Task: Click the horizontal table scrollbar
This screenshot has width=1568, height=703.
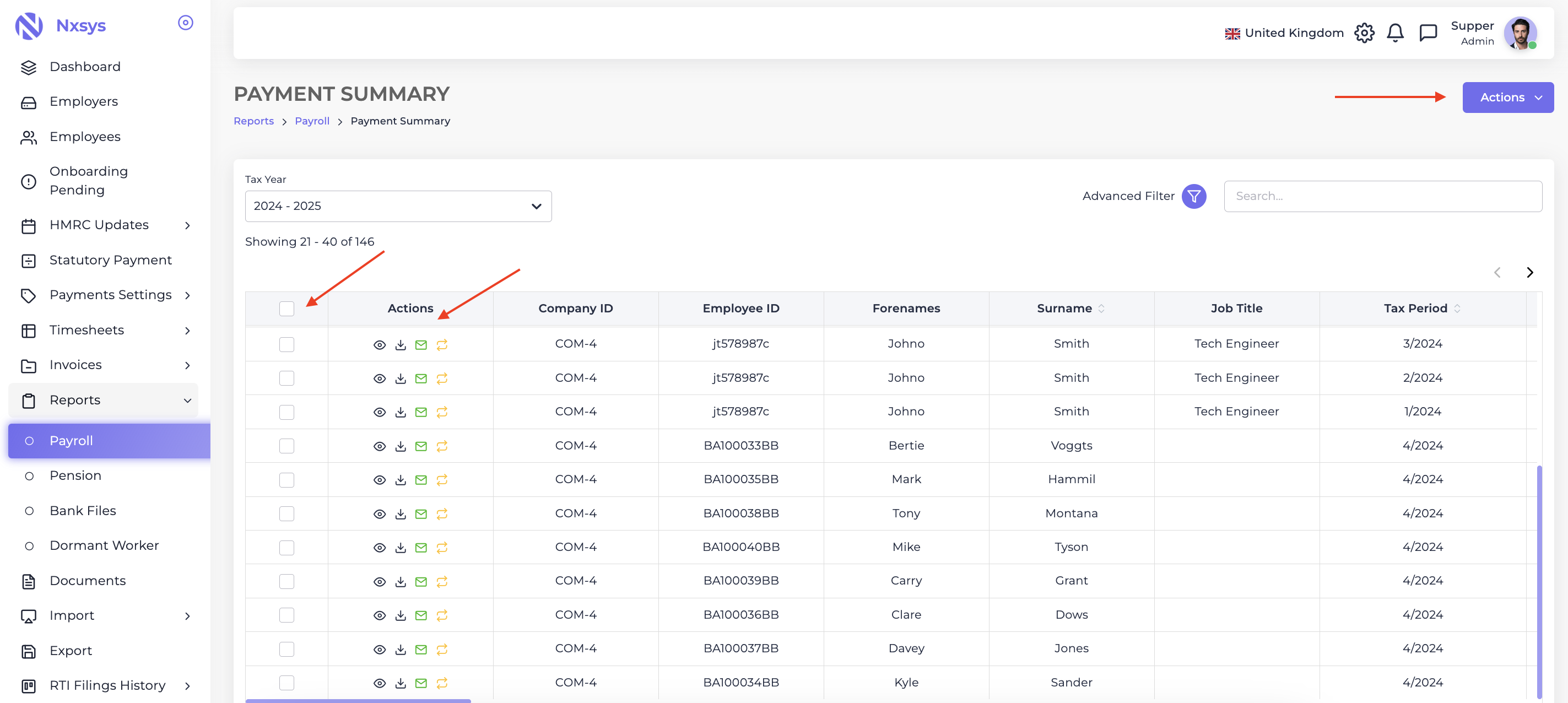Action: pyautogui.click(x=358, y=701)
